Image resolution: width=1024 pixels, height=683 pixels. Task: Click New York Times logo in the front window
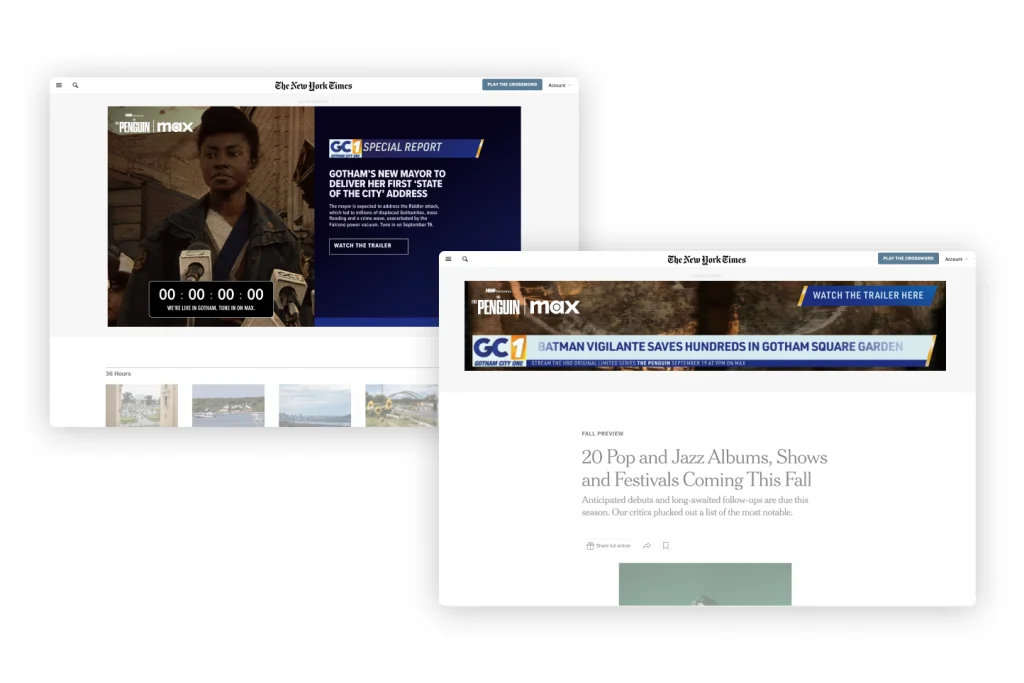pyautogui.click(x=706, y=259)
